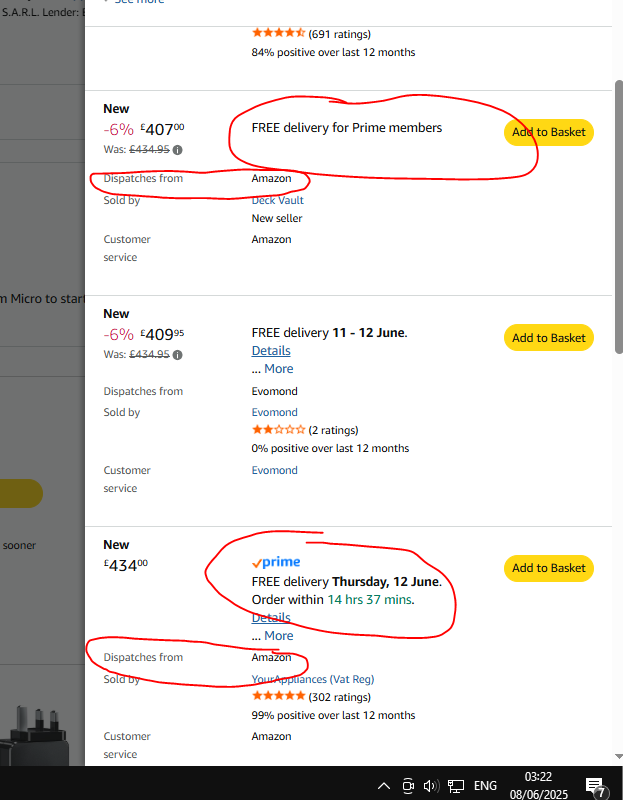
Task: Click the £434.00 price text
Action: tap(126, 565)
